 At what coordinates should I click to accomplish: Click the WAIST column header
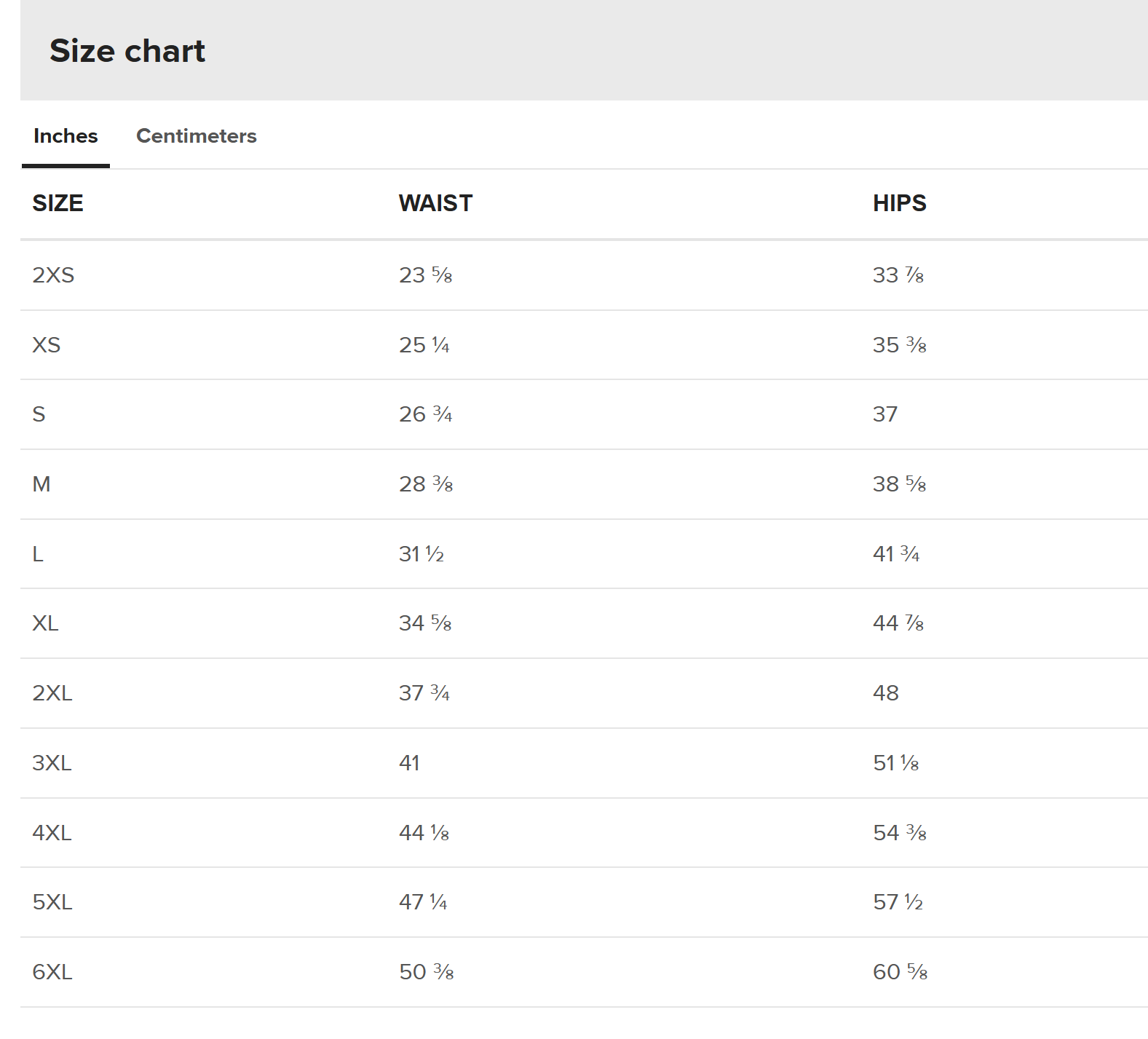435,203
